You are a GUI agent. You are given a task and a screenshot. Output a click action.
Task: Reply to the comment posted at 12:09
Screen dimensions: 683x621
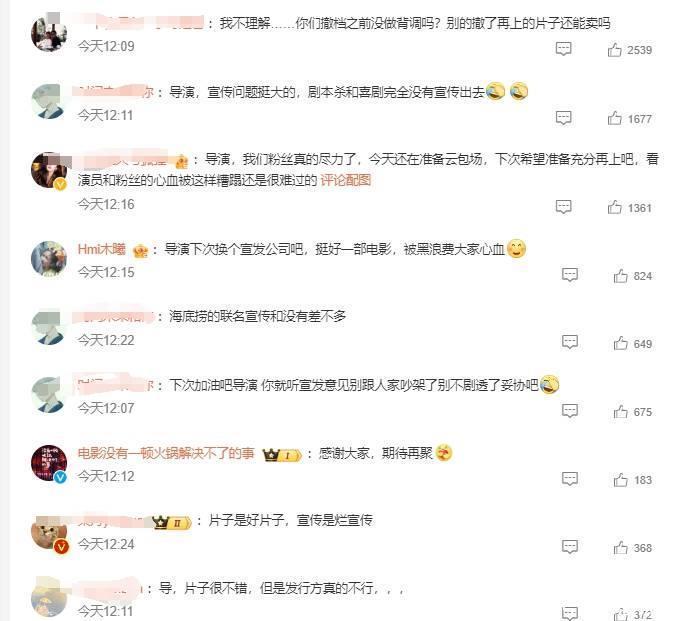click(x=563, y=49)
